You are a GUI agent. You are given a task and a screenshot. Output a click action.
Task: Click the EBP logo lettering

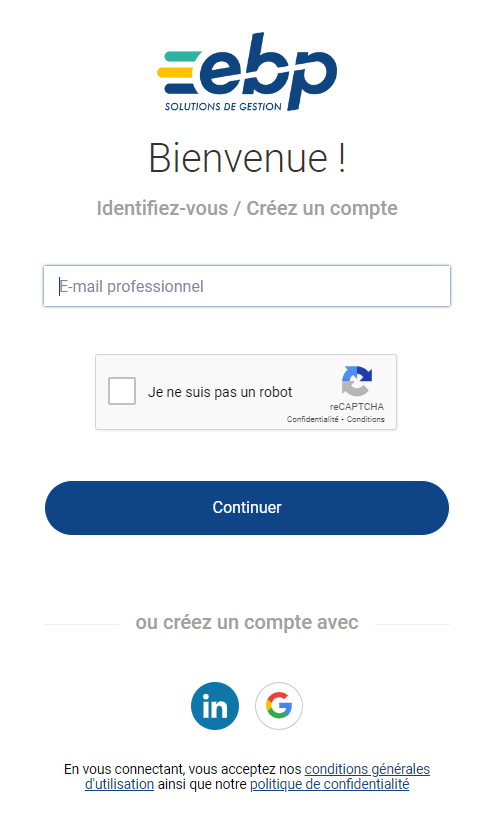pyautogui.click(x=268, y=70)
